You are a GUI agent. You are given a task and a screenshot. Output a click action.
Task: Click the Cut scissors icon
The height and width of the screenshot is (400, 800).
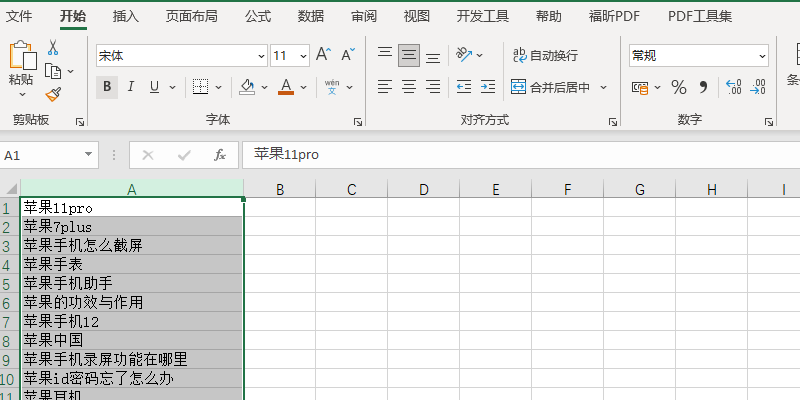(53, 47)
